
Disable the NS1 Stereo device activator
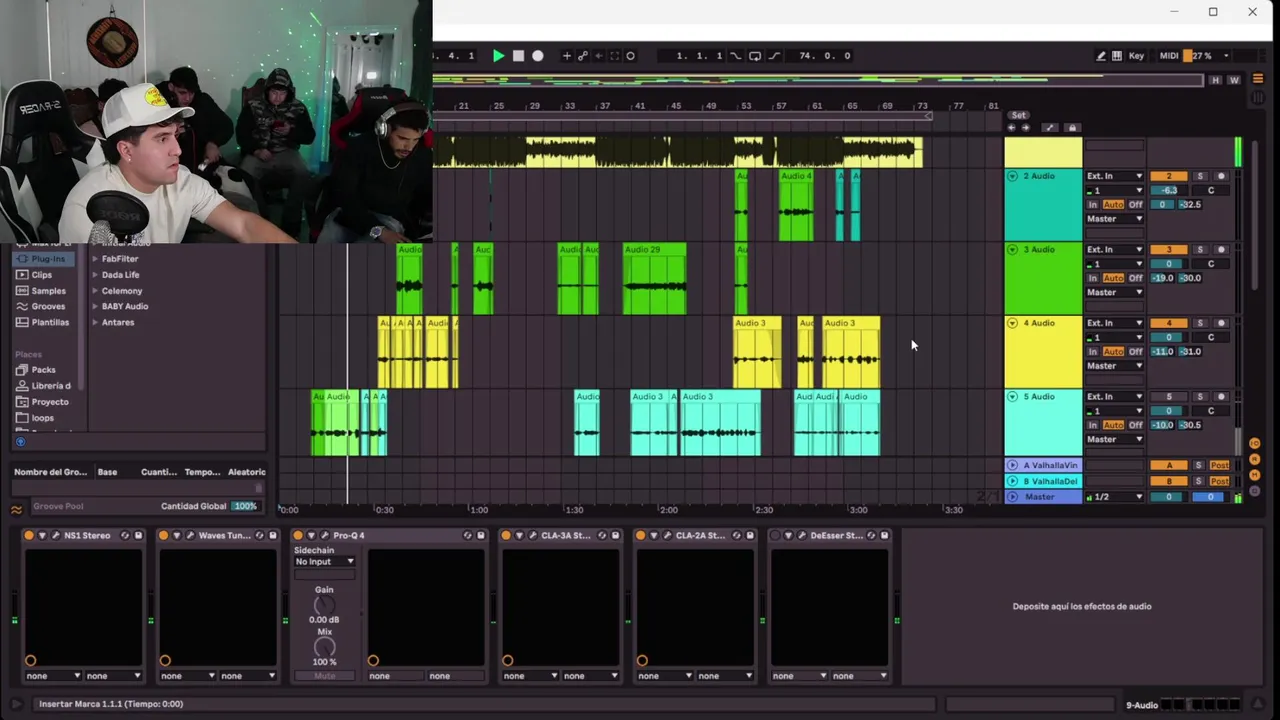[29, 536]
